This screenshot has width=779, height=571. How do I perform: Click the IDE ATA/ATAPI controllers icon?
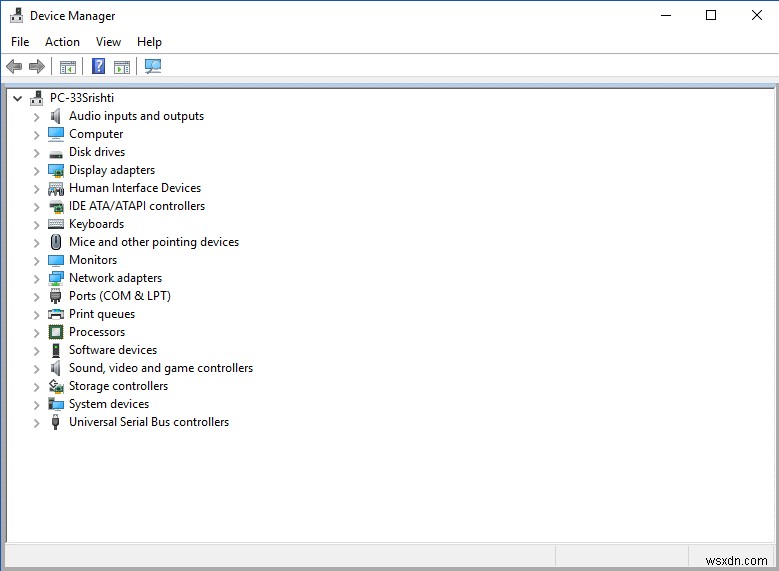(x=56, y=206)
